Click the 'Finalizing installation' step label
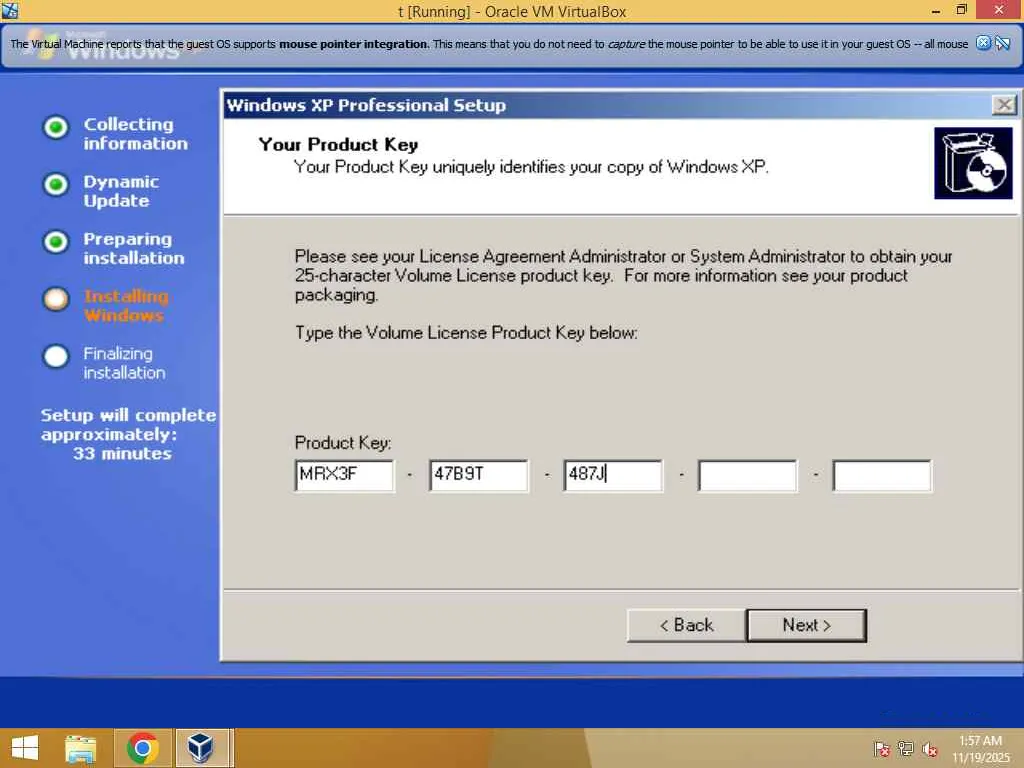Image resolution: width=1024 pixels, height=768 pixels. pos(124,363)
